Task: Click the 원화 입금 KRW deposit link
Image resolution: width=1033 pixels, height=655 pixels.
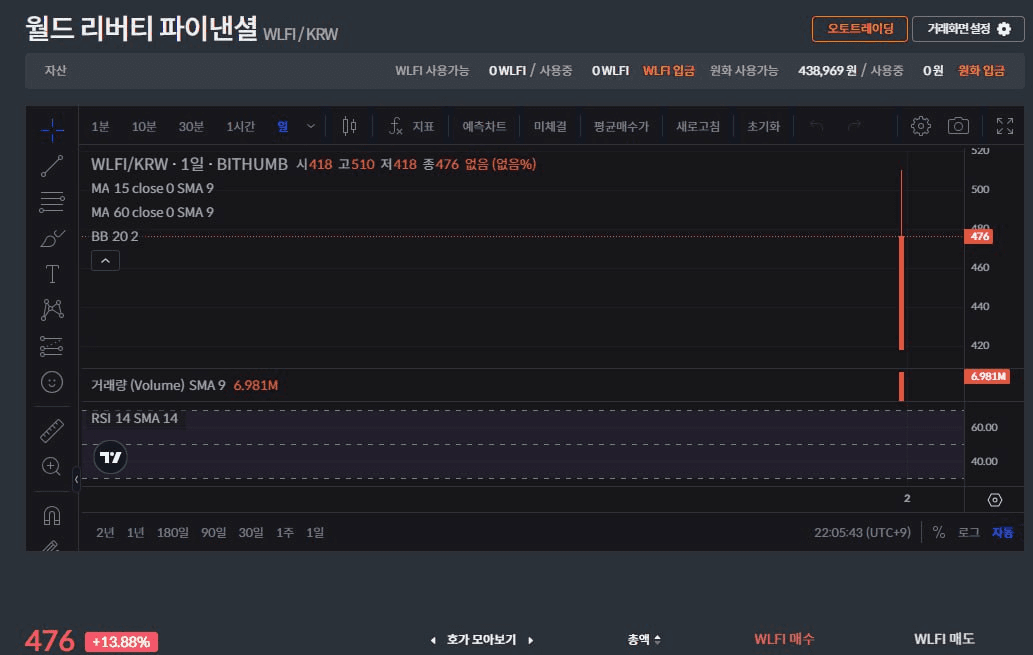Action: (981, 71)
